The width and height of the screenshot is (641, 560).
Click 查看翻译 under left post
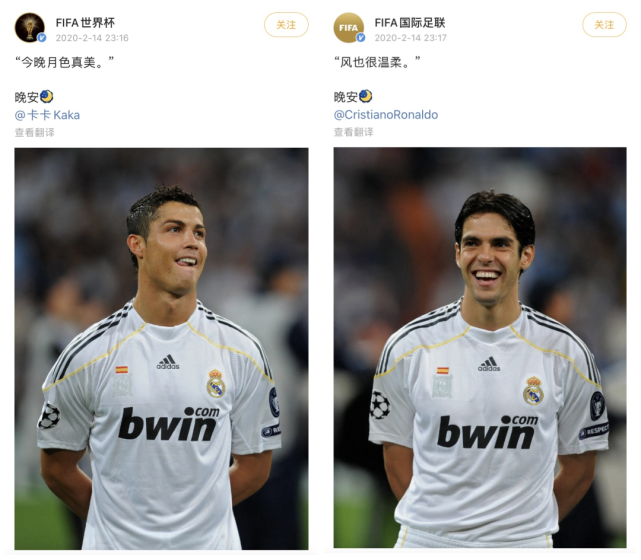[35, 132]
